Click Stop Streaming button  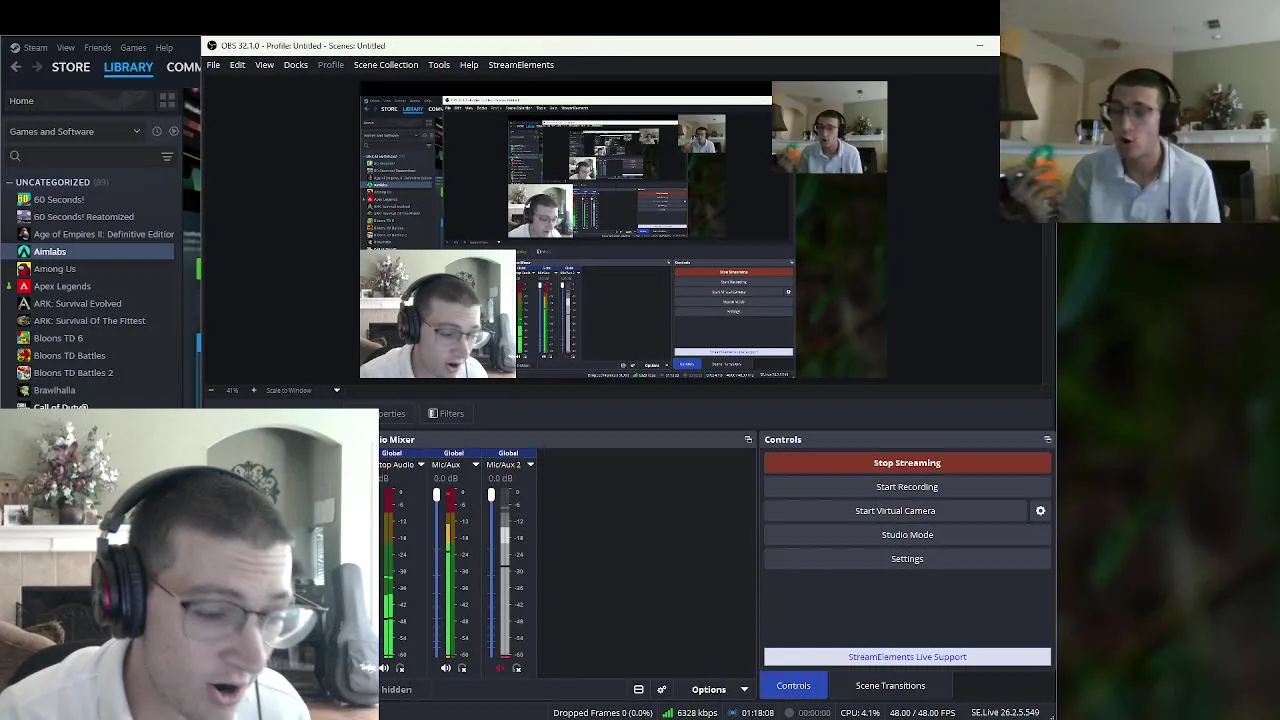point(907,463)
